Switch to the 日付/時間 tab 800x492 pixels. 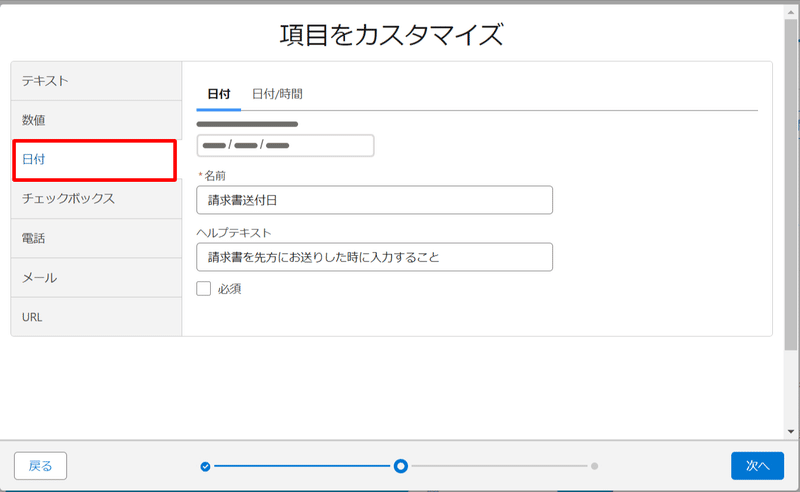(277, 94)
